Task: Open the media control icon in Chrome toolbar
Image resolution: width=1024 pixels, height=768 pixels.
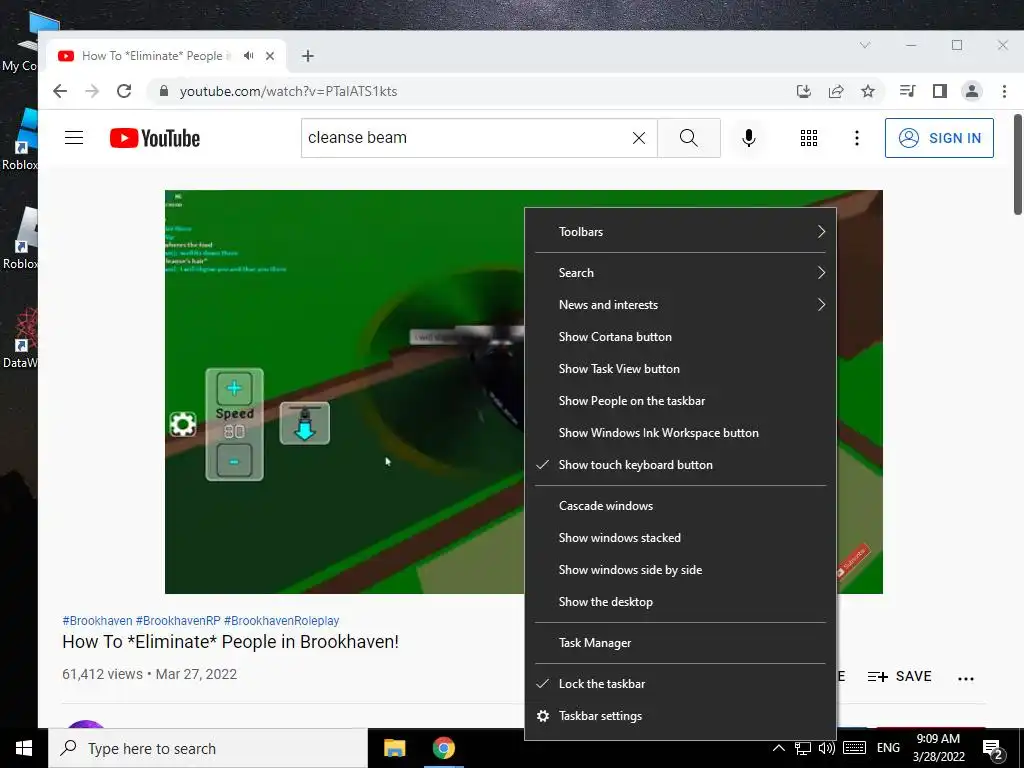Action: (907, 91)
